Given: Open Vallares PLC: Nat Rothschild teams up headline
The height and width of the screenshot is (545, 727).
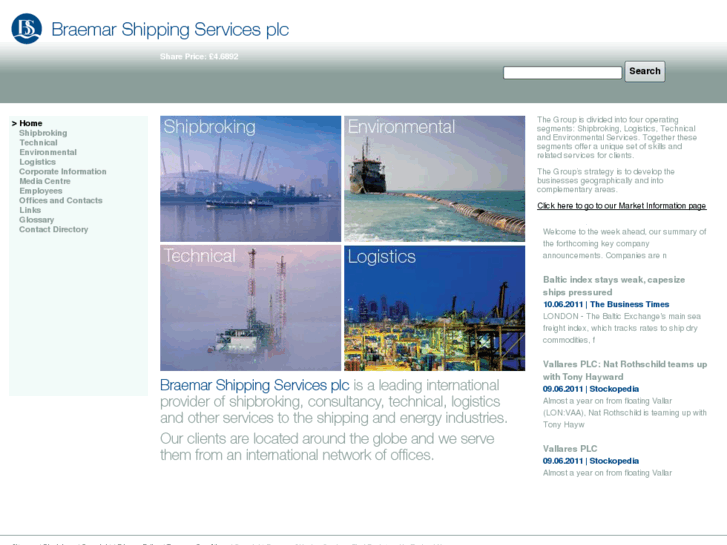Looking at the screenshot, I should tap(625, 370).
